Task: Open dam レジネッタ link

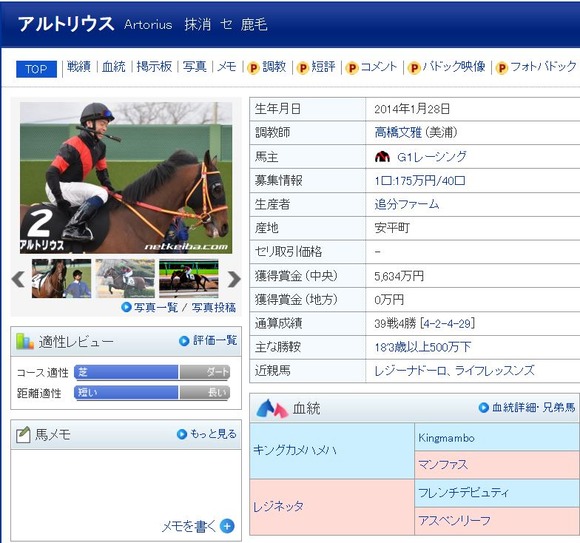Action: 278,506
